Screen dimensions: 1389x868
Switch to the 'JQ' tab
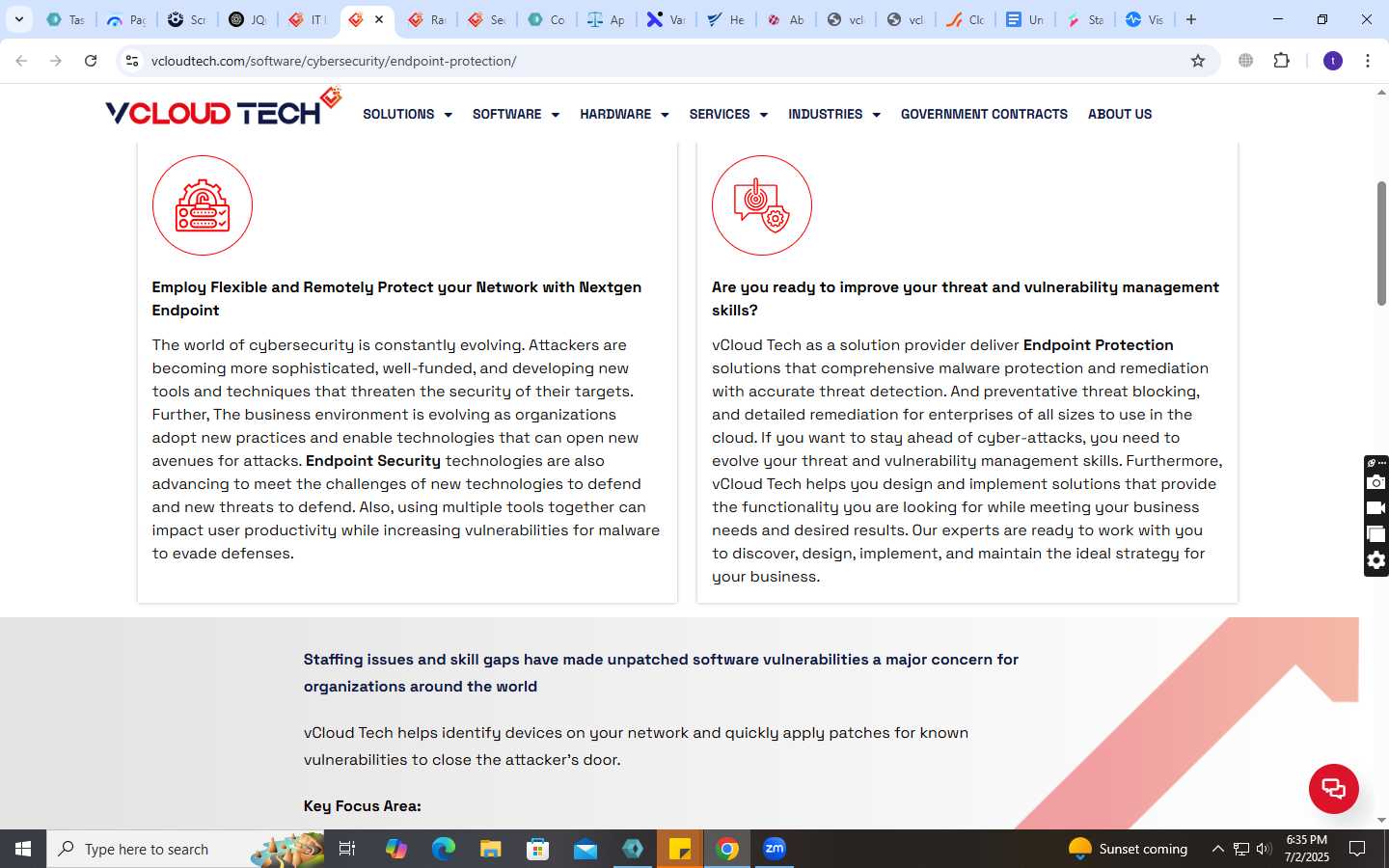point(248,19)
